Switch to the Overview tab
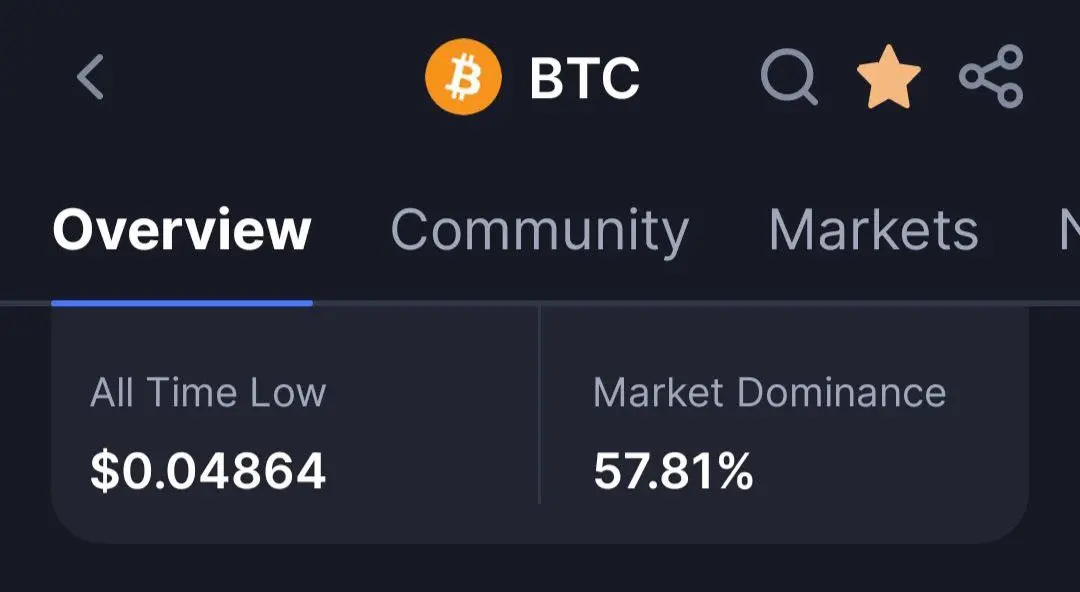Viewport: 1080px width, 592px height. (182, 229)
